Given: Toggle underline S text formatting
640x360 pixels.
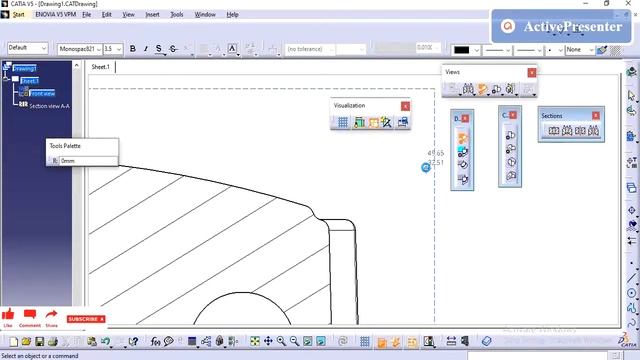Looking at the screenshot, I should tap(159, 49).
